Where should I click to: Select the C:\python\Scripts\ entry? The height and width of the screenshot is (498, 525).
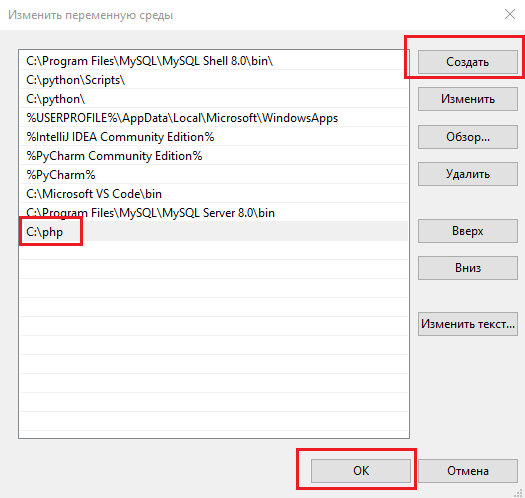point(214,80)
